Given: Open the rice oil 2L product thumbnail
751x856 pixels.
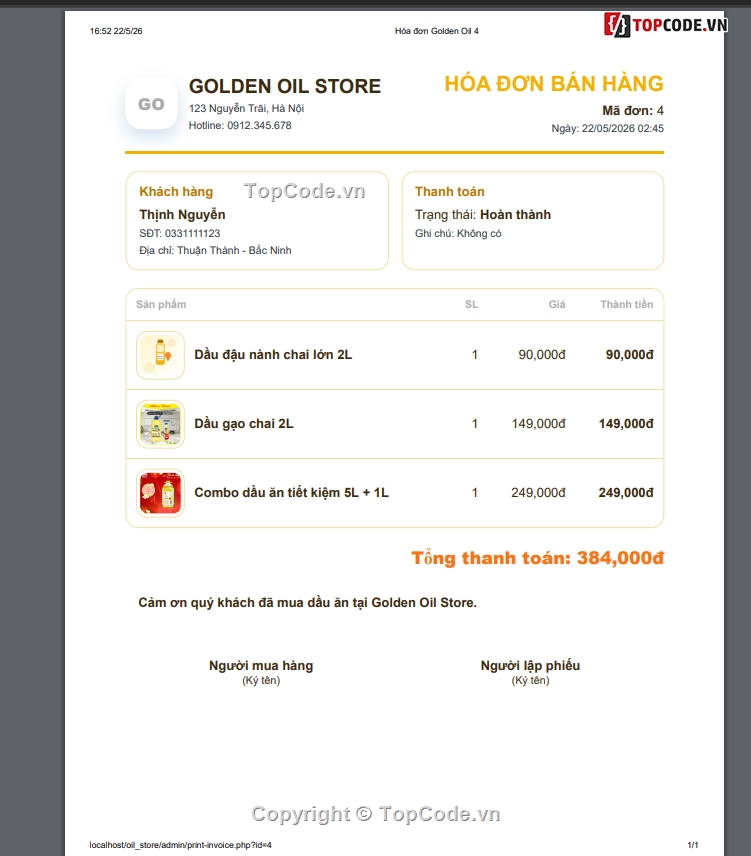Looking at the screenshot, I should tap(160, 424).
